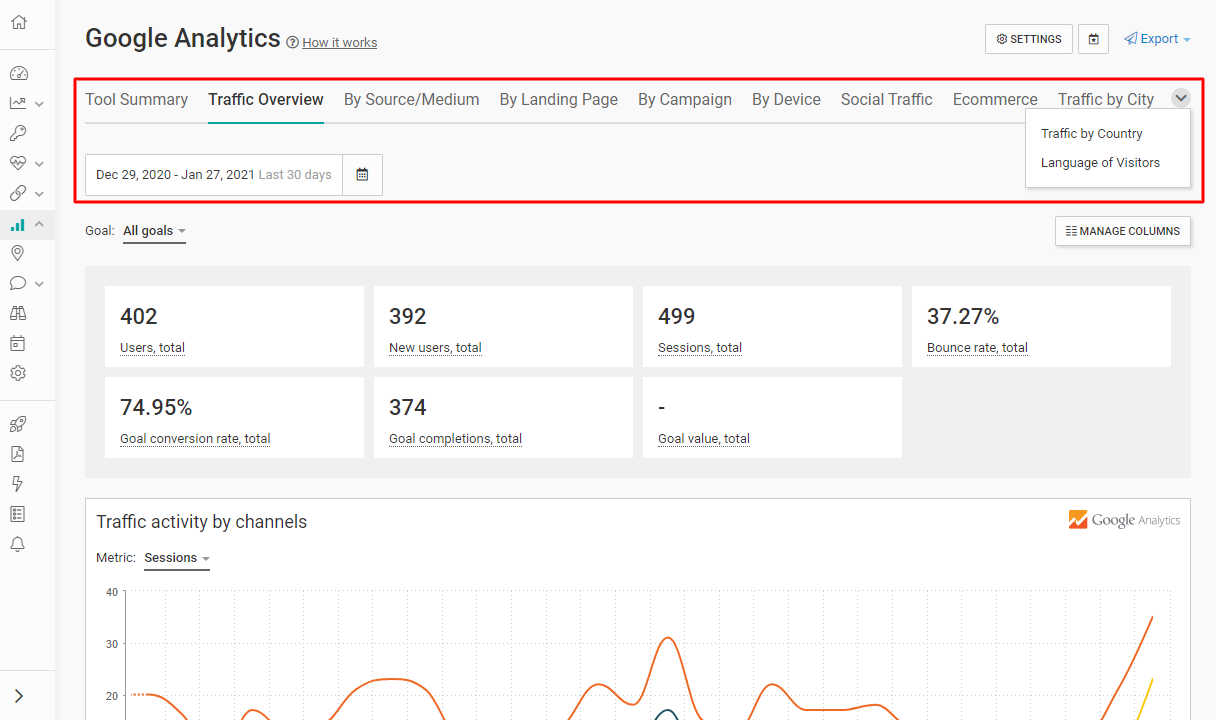Switch to By Landing Page tab

(559, 100)
